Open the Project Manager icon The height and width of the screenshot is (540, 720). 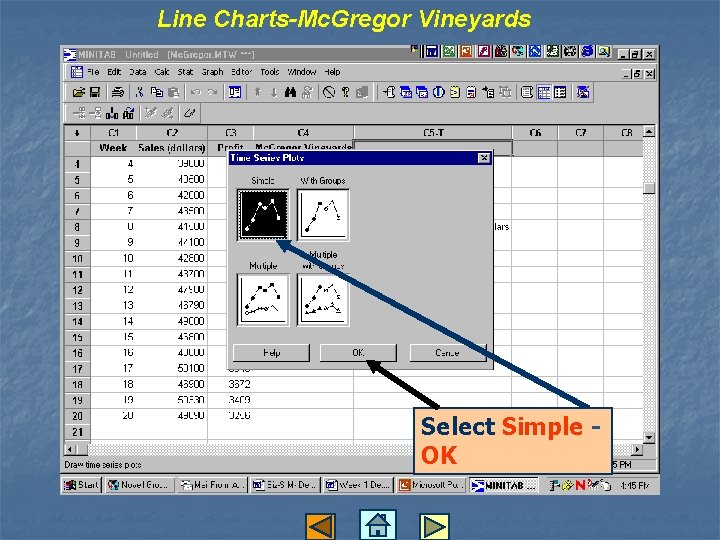point(560,92)
